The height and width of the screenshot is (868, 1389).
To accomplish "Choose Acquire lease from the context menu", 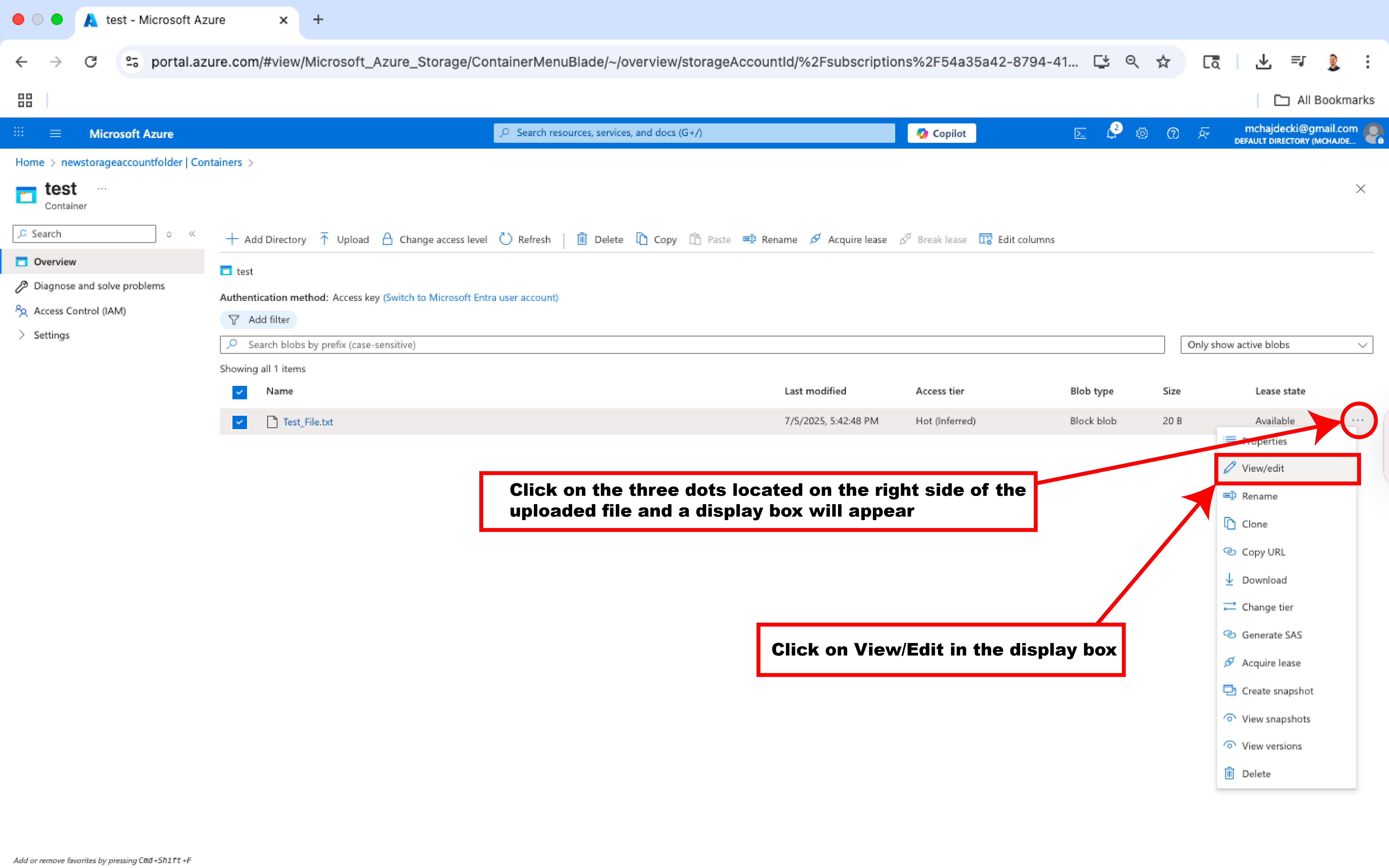I will click(1287, 663).
